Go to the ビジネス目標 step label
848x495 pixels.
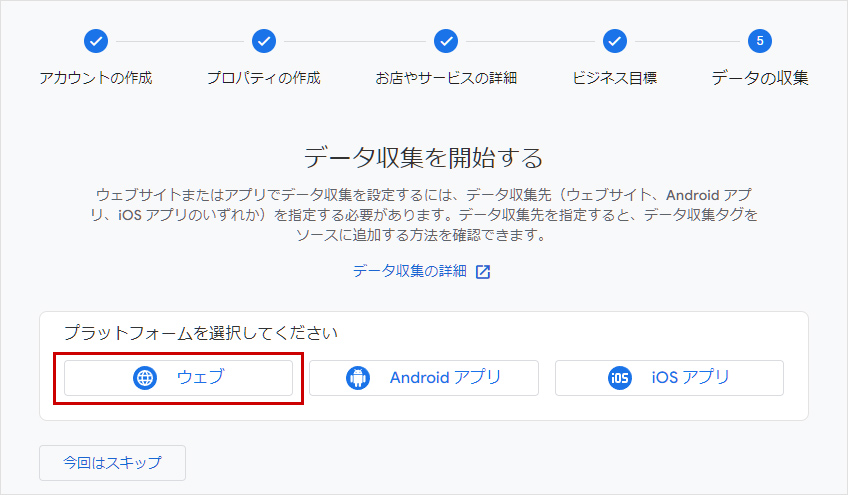(615, 78)
